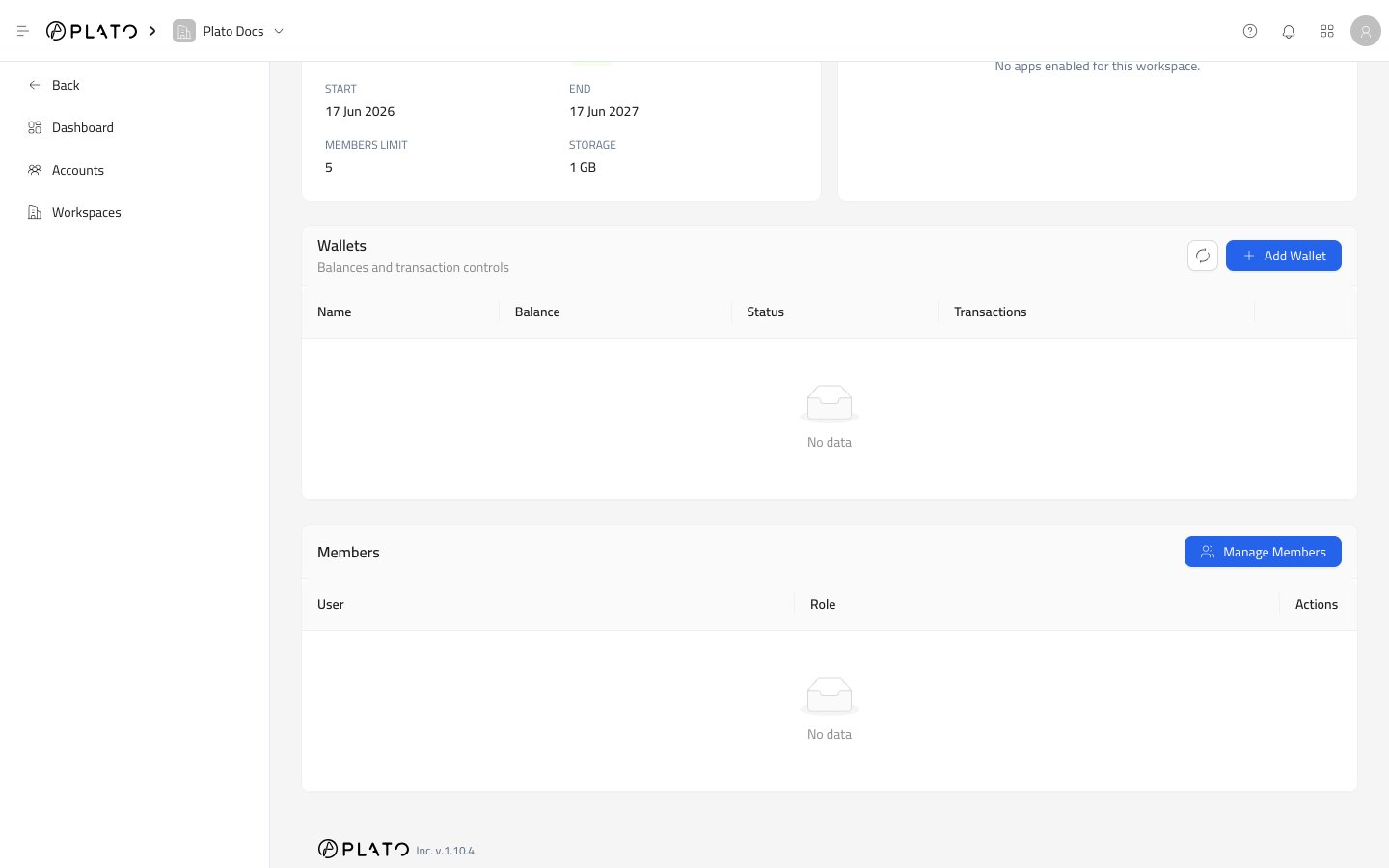Click 'Balances and transaction controls' subtitle
The height and width of the screenshot is (868, 1389).
click(x=413, y=267)
